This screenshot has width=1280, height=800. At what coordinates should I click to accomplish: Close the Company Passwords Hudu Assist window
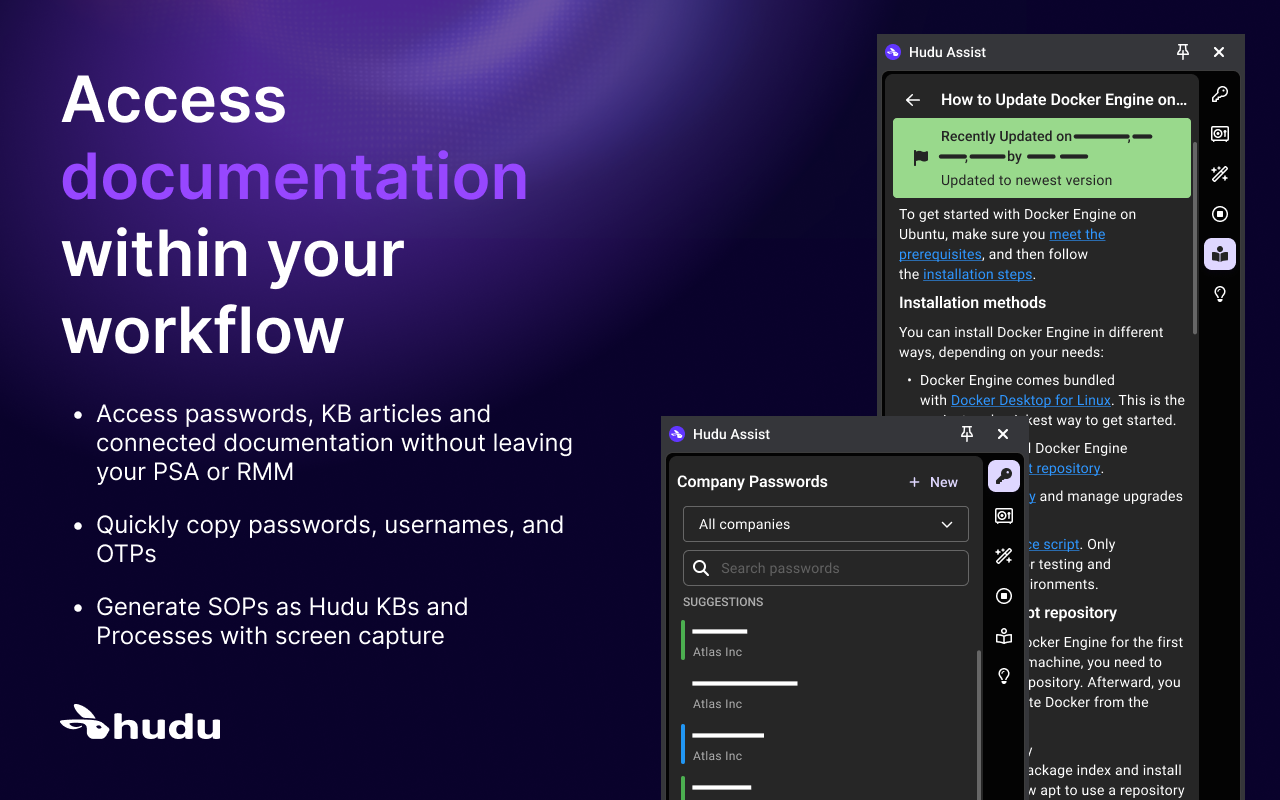(1003, 434)
